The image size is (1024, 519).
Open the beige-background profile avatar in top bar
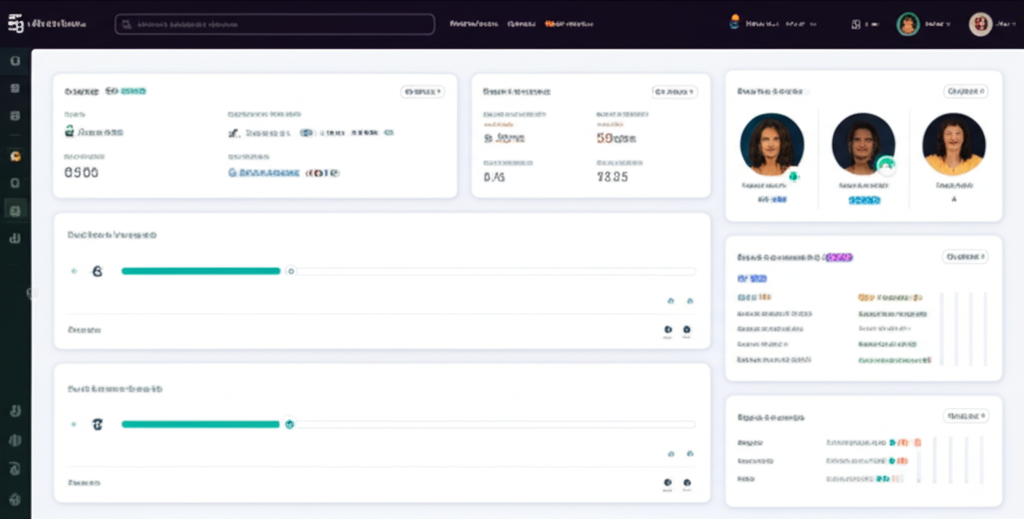[x=980, y=24]
